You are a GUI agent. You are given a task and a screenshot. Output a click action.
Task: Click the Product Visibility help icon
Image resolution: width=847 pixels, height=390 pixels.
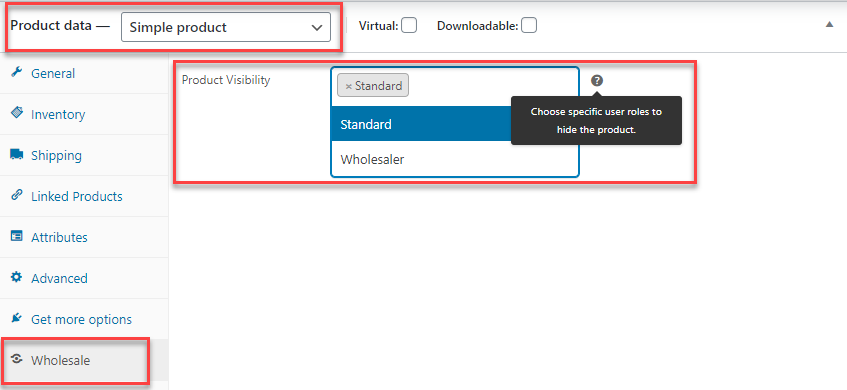point(596,80)
